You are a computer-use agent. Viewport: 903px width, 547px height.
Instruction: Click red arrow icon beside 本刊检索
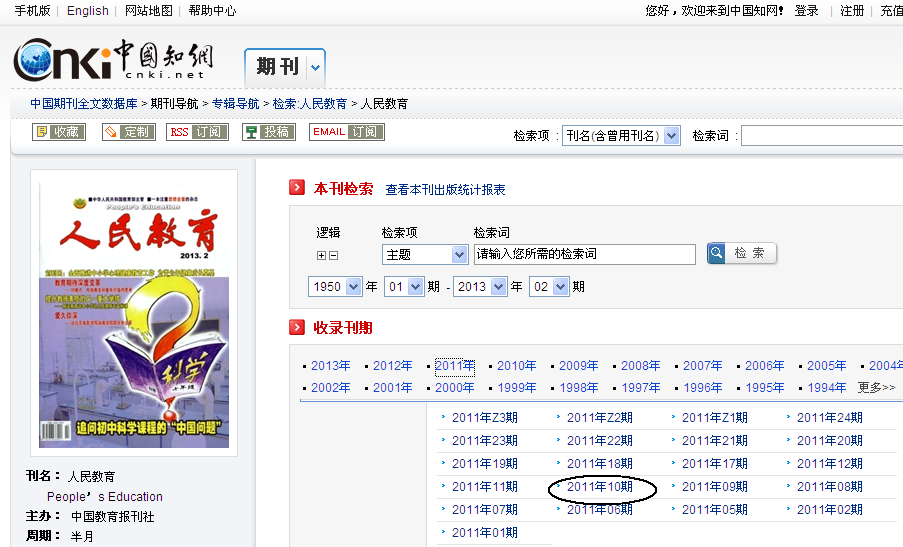297,187
